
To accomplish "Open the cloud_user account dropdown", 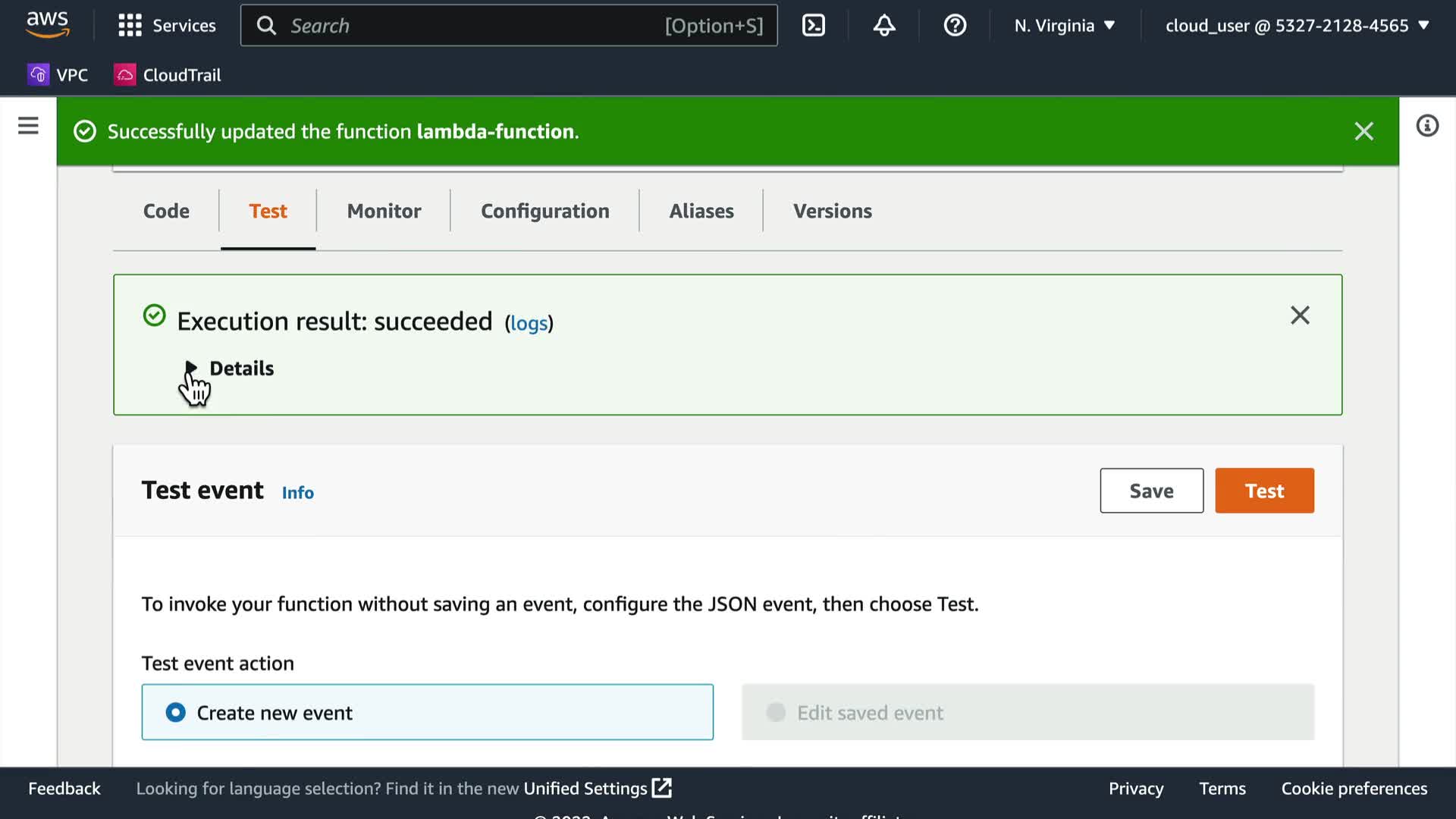I will [1297, 25].
